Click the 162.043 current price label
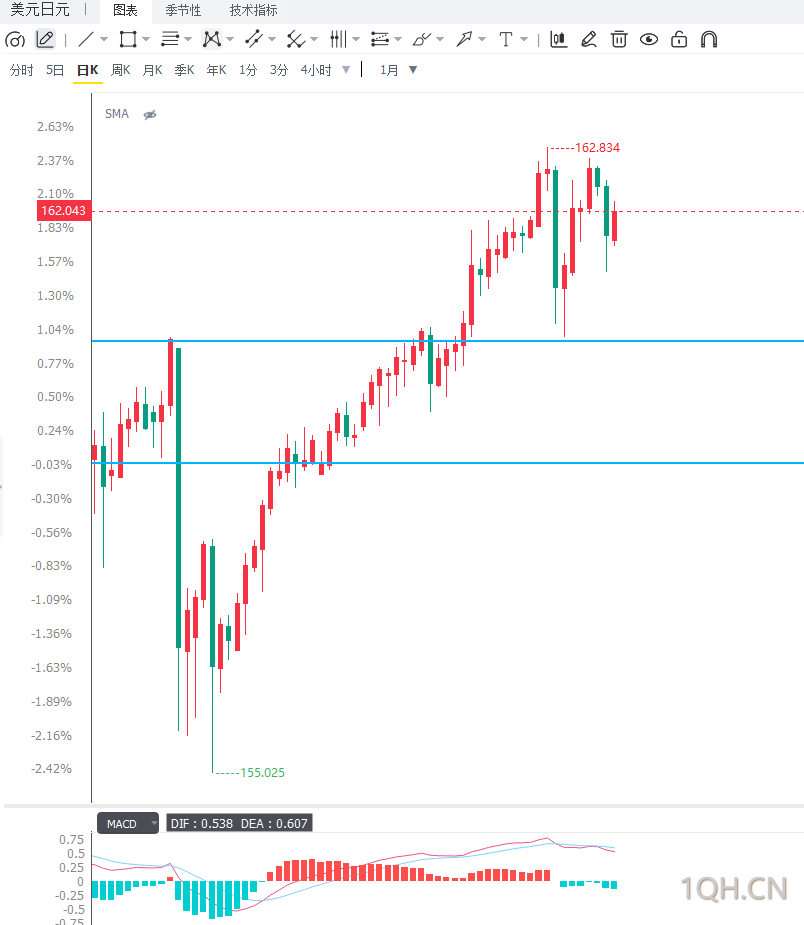 pos(64,211)
